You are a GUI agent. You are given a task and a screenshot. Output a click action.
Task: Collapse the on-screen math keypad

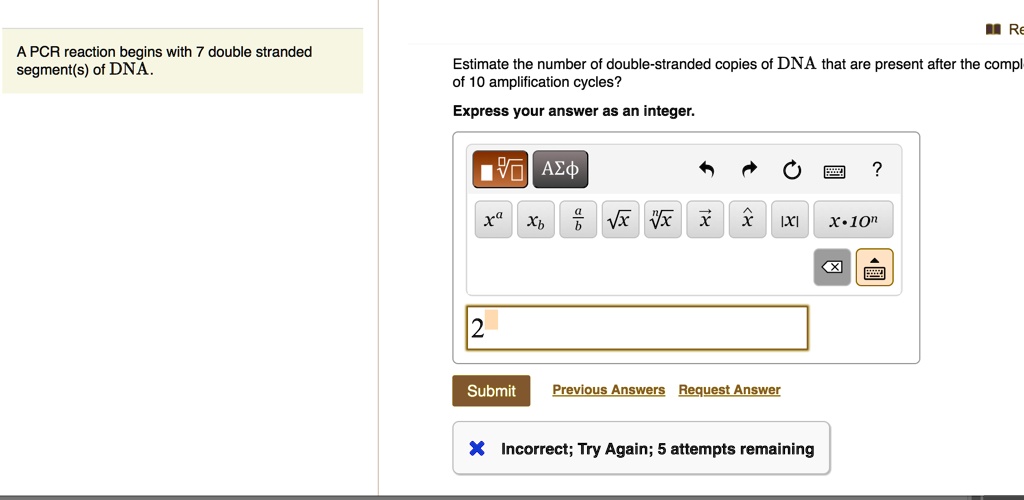(x=874, y=268)
